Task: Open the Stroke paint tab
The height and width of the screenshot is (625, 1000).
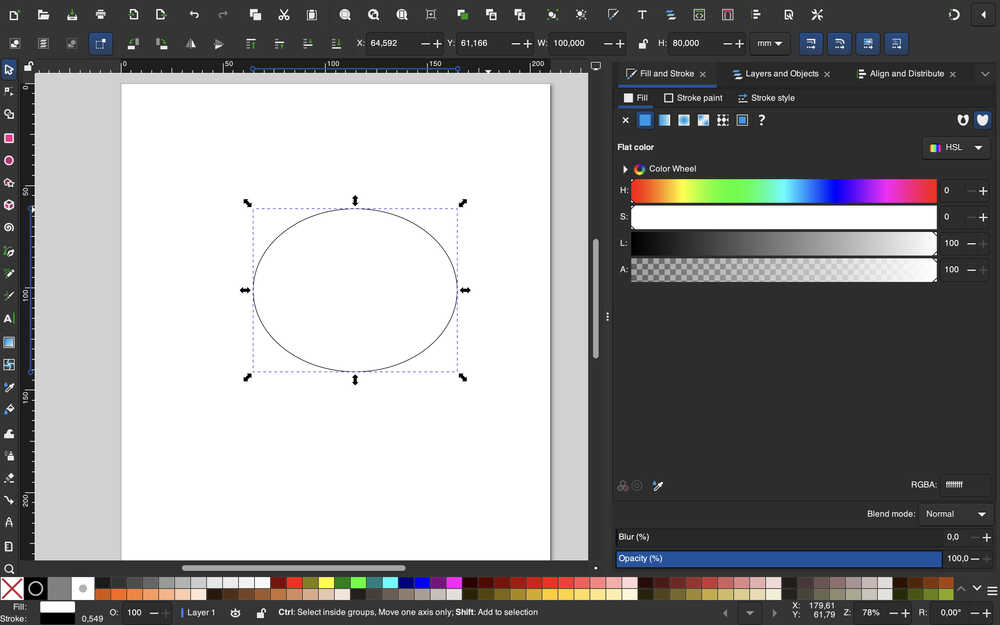Action: (x=692, y=98)
